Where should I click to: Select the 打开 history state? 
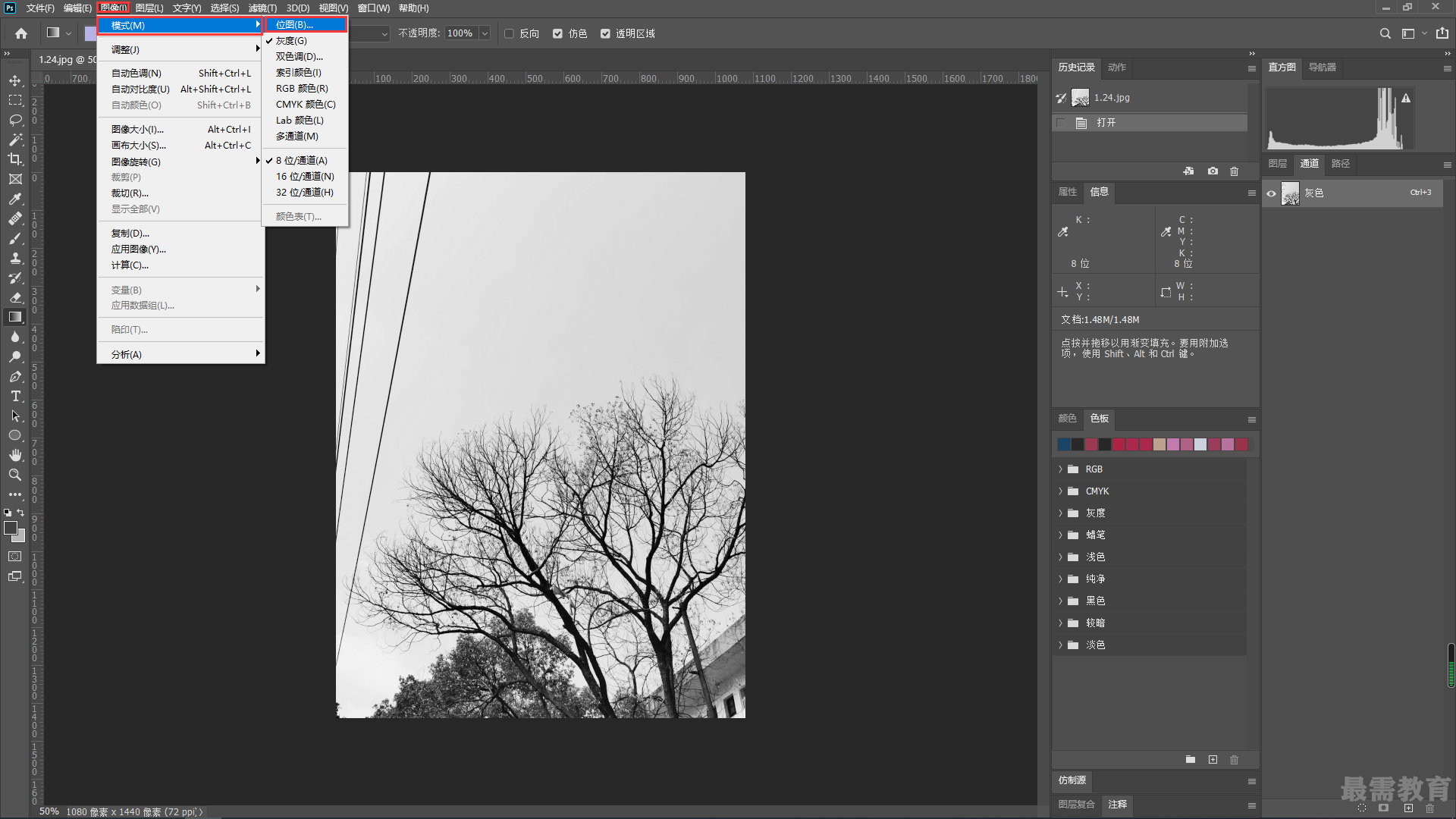(x=1150, y=123)
